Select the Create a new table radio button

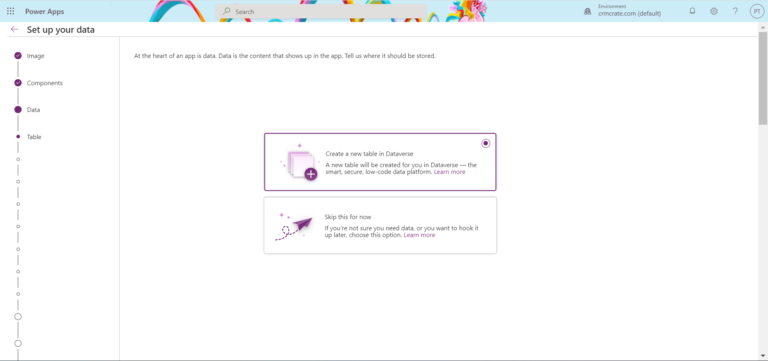pyautogui.click(x=485, y=143)
